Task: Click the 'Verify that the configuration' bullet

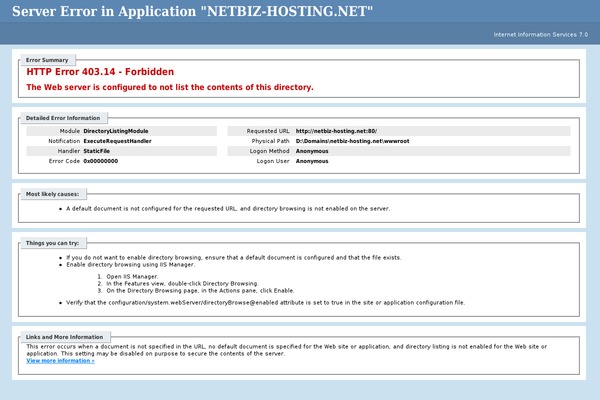Action: pyautogui.click(x=266, y=302)
